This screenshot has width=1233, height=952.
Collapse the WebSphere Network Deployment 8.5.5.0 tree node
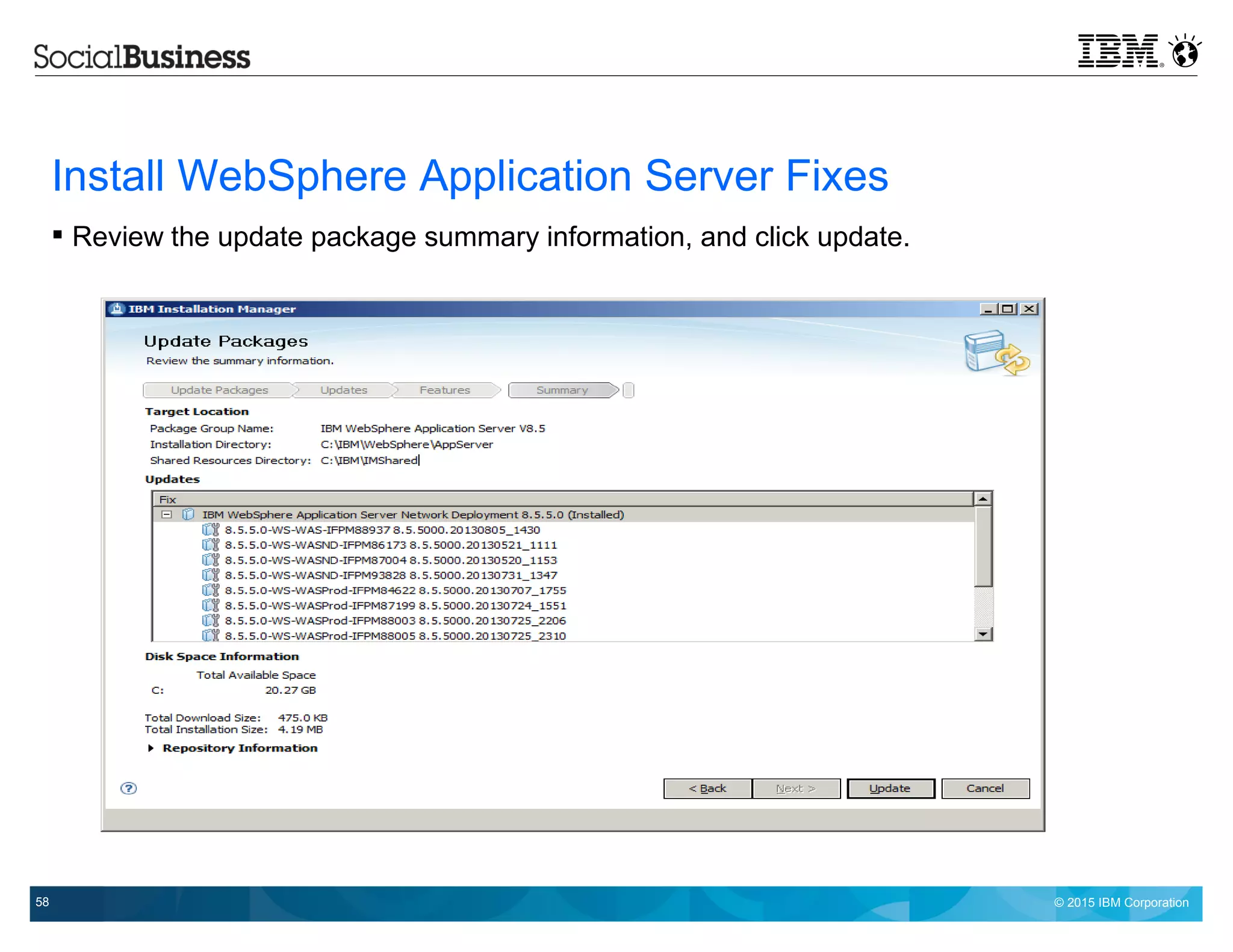167,515
